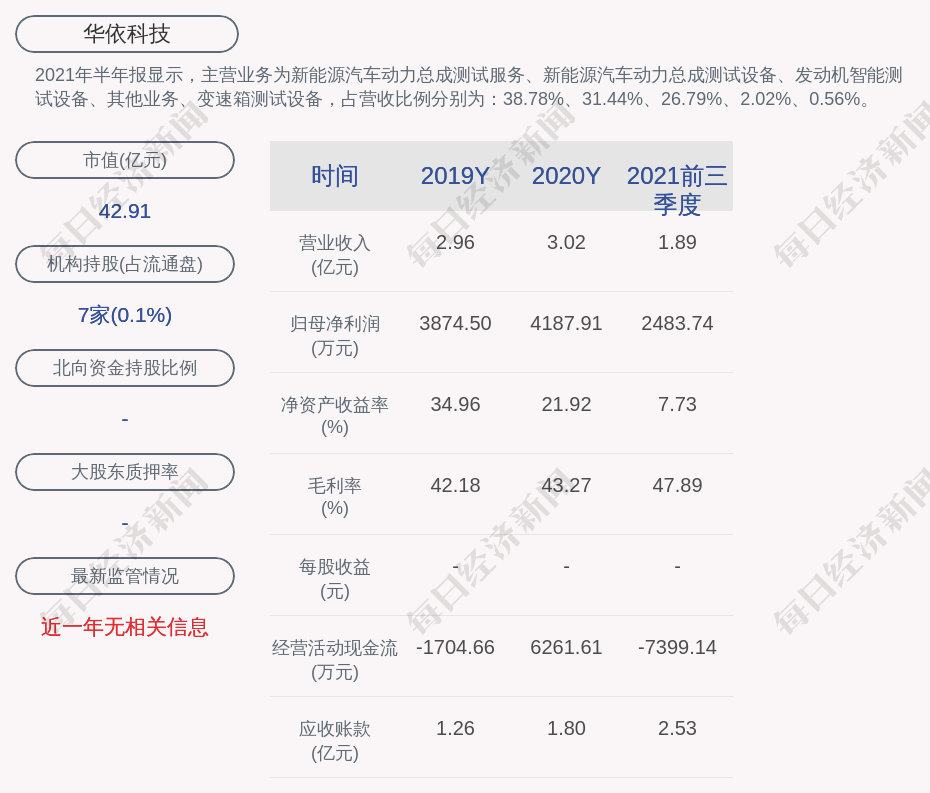Viewport: 930px width, 793px height.
Task: Select the 市值(亿元) label pill
Action: pyautogui.click(x=125, y=160)
